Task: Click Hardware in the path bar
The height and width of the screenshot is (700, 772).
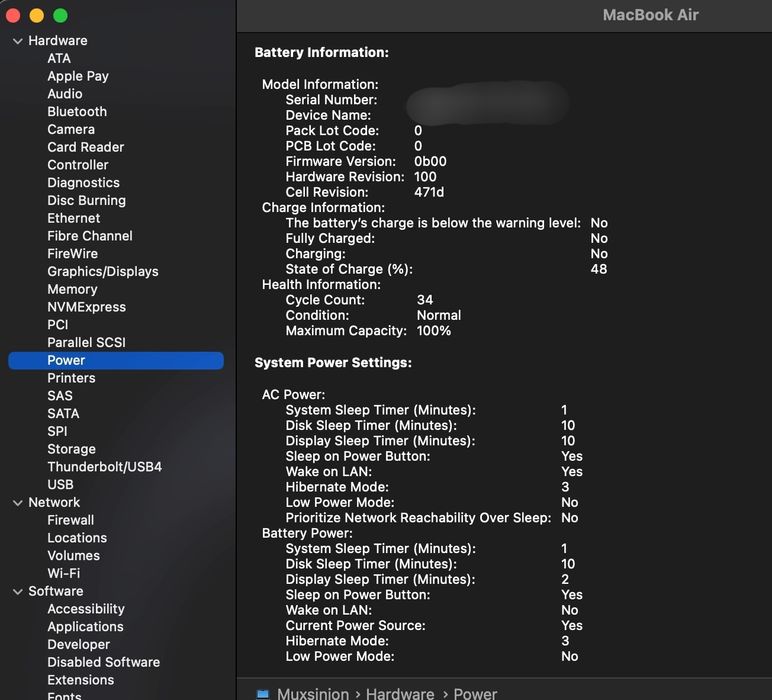Action: click(x=400, y=694)
